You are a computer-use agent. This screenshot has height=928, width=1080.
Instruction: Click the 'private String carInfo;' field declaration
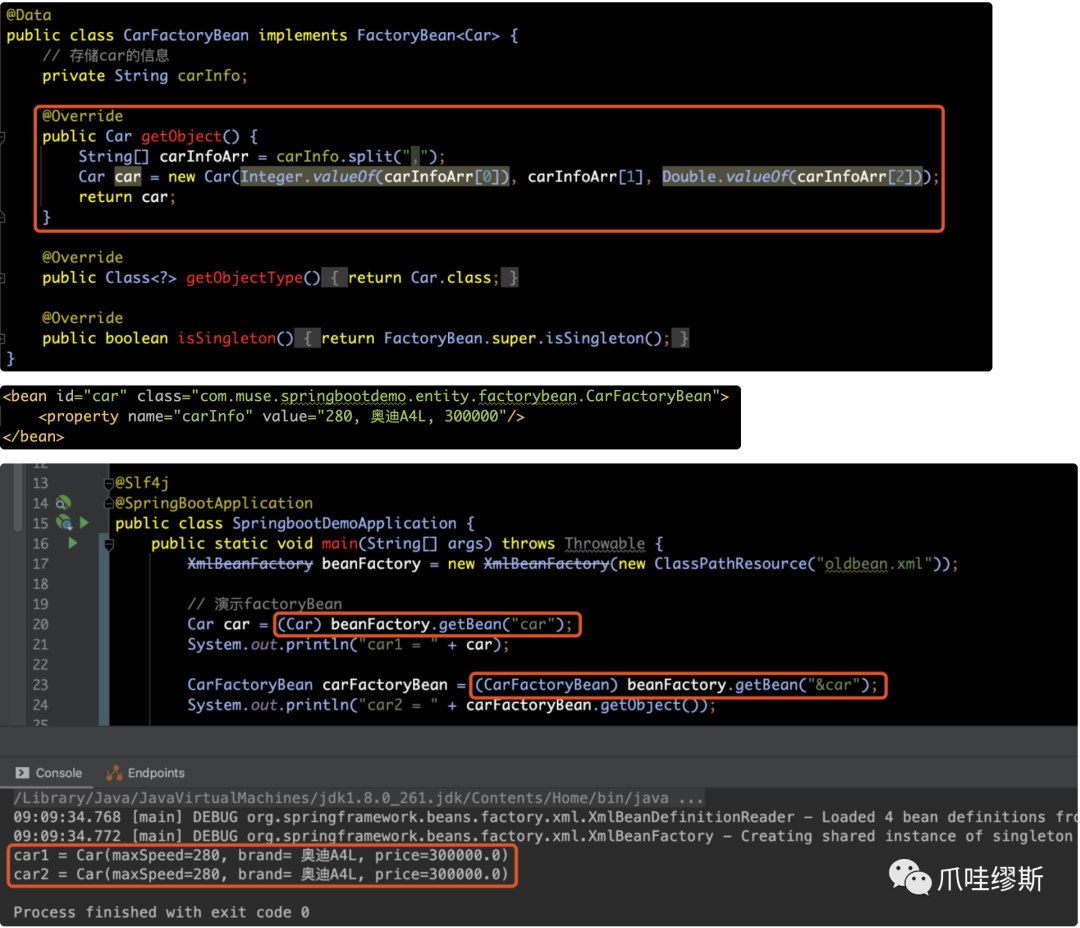[x=145, y=76]
